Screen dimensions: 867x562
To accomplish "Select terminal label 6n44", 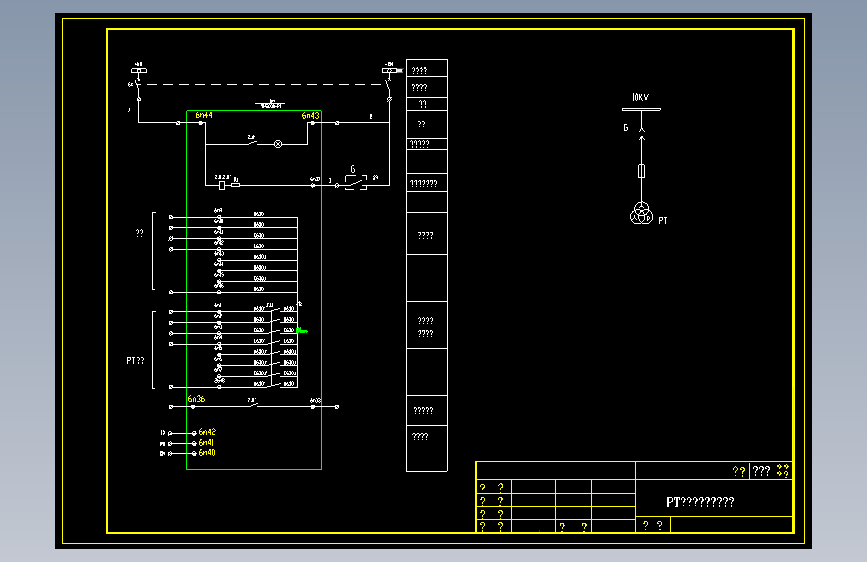I will (204, 115).
